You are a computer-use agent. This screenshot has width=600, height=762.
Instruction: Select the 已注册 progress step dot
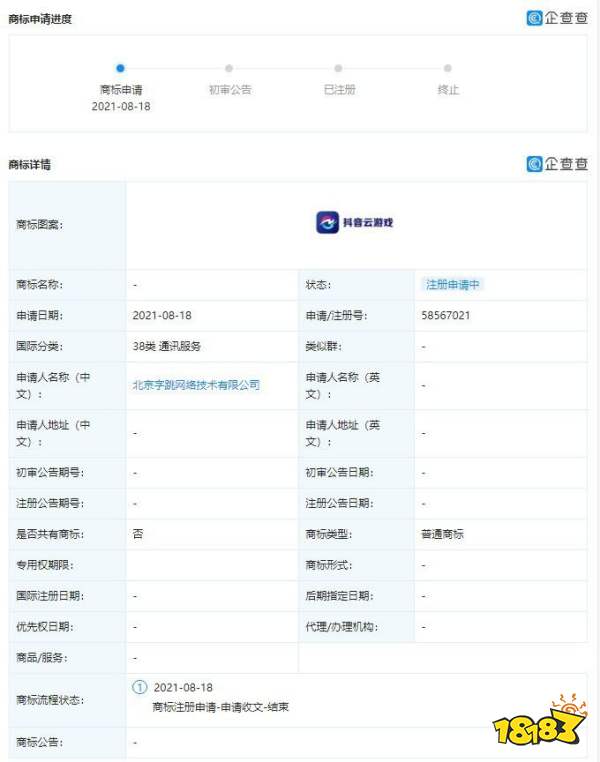(338, 68)
